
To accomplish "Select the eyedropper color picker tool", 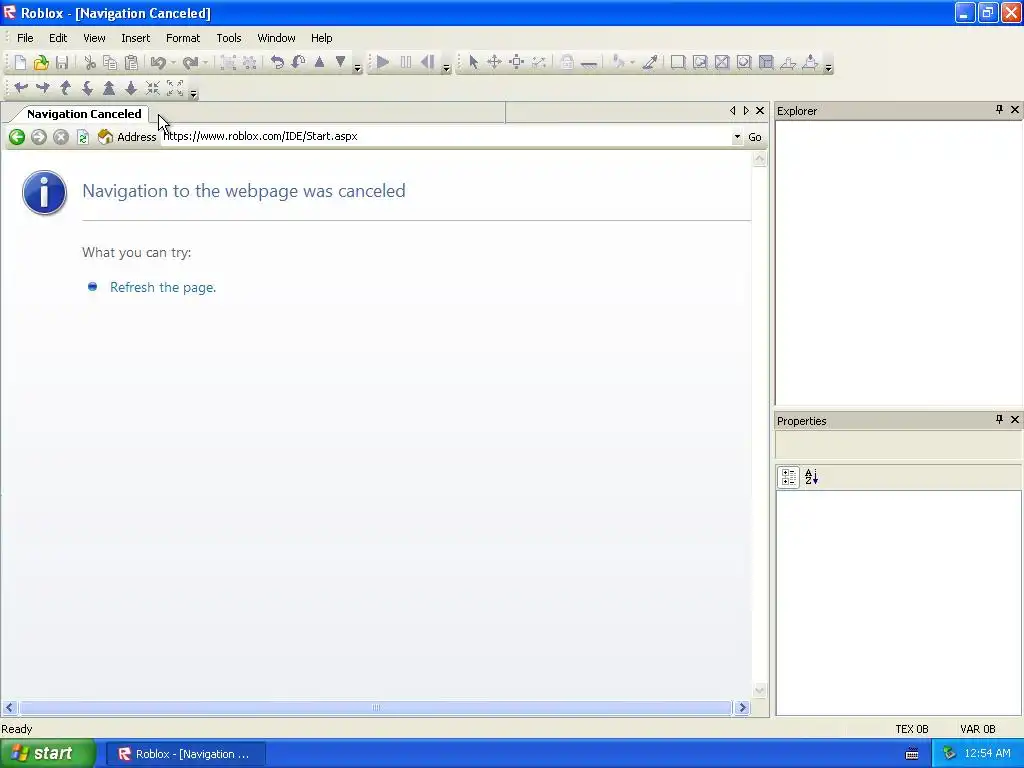I will pyautogui.click(x=650, y=63).
